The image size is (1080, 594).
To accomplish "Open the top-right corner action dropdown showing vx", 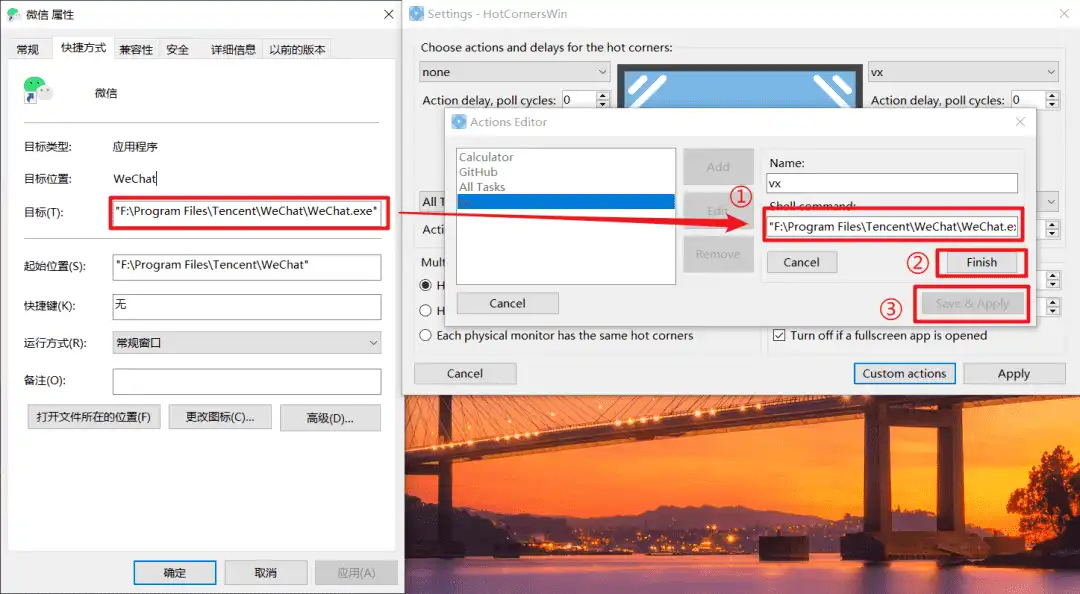I will click(963, 72).
